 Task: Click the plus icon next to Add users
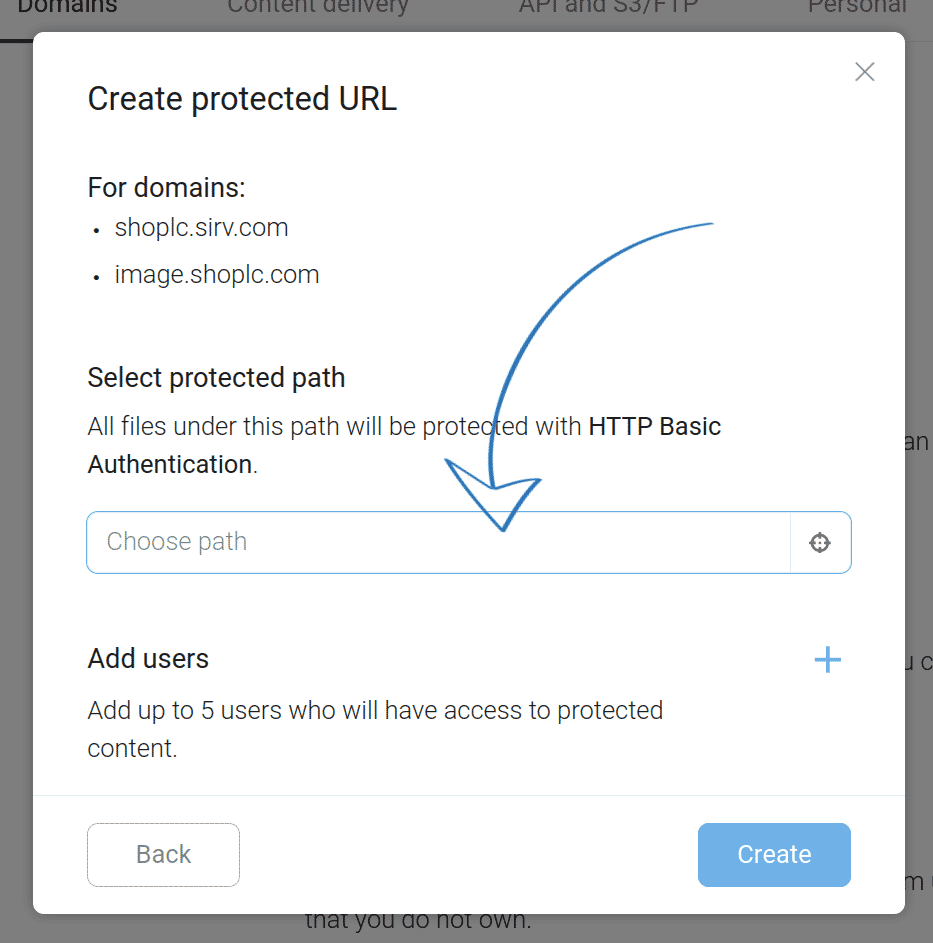827,659
